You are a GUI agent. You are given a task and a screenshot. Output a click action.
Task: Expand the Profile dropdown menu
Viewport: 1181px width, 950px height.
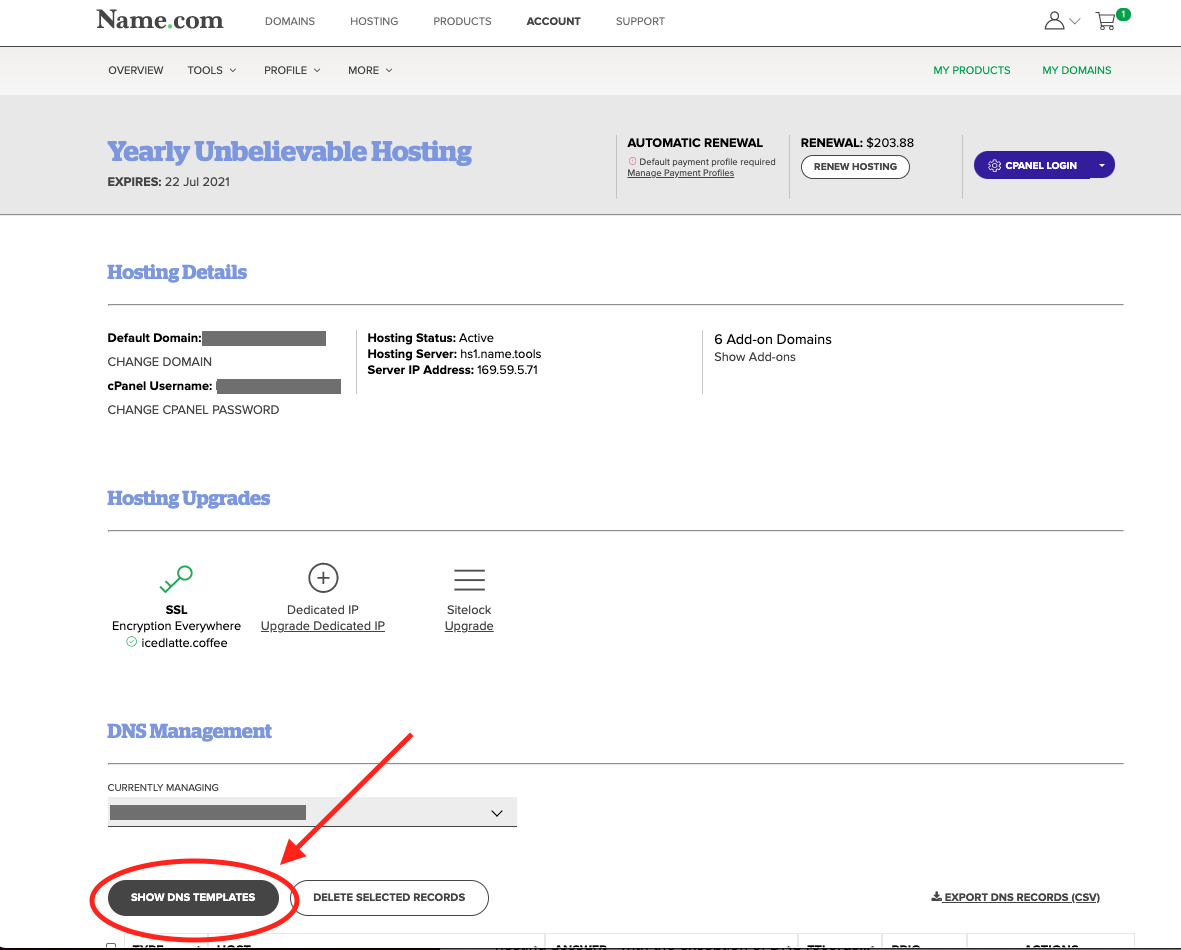click(x=292, y=70)
